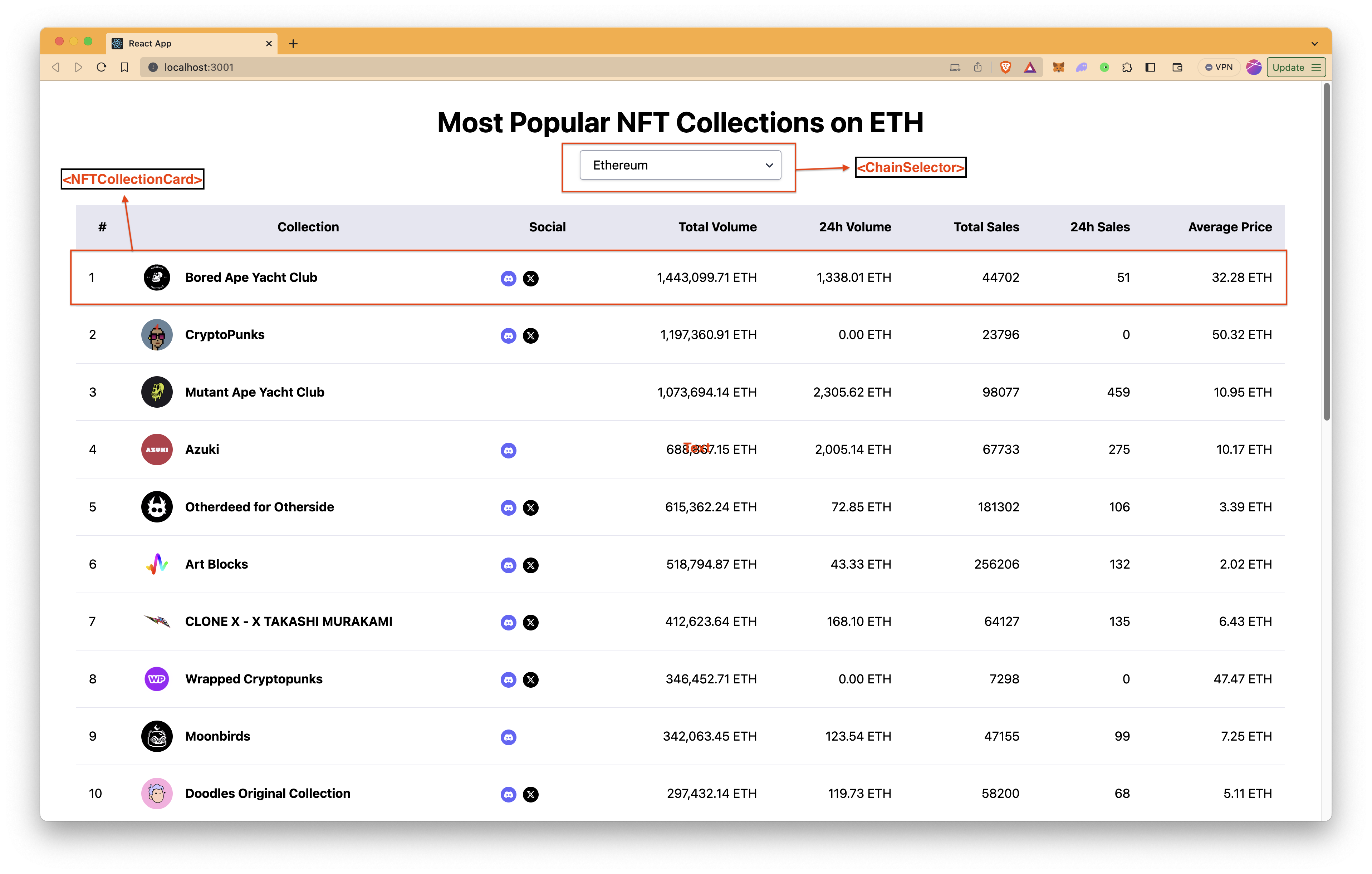Click the 47.47 ETH average price value
1372x874 pixels.
(1242, 679)
